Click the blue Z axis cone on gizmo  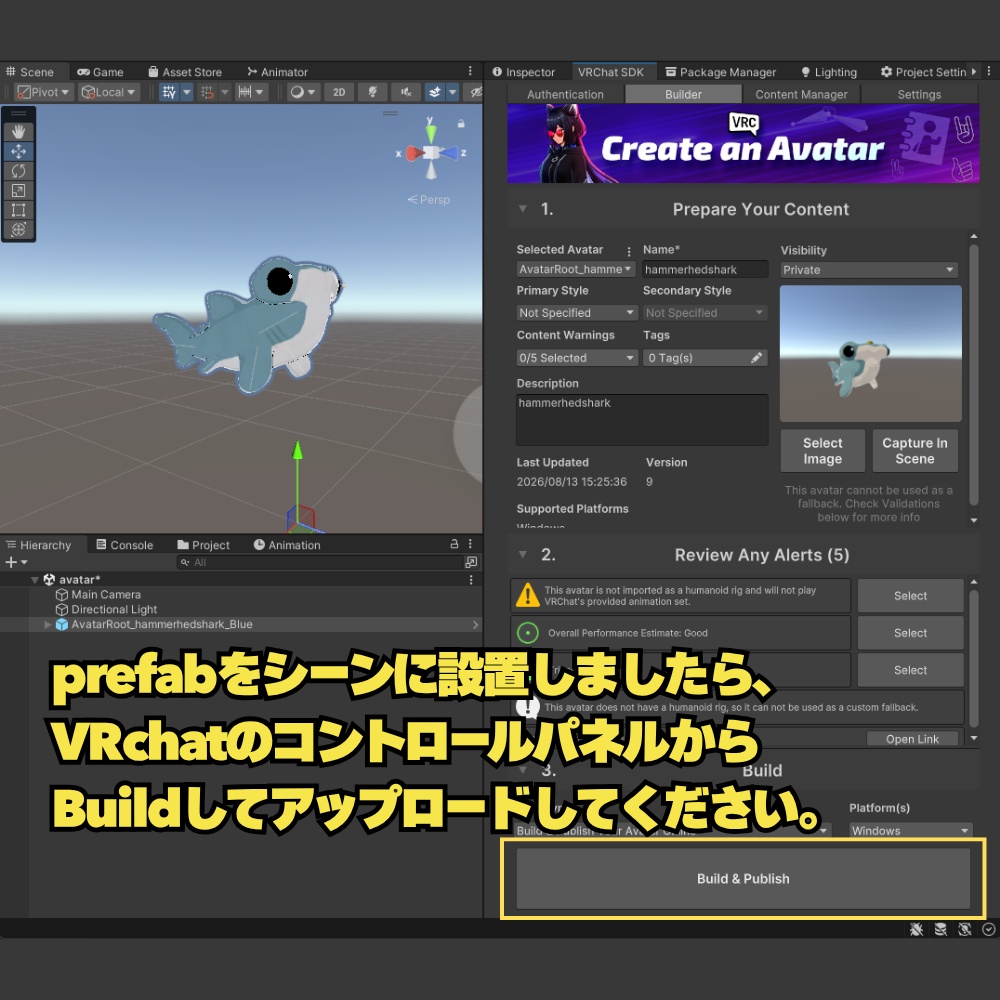pos(450,153)
